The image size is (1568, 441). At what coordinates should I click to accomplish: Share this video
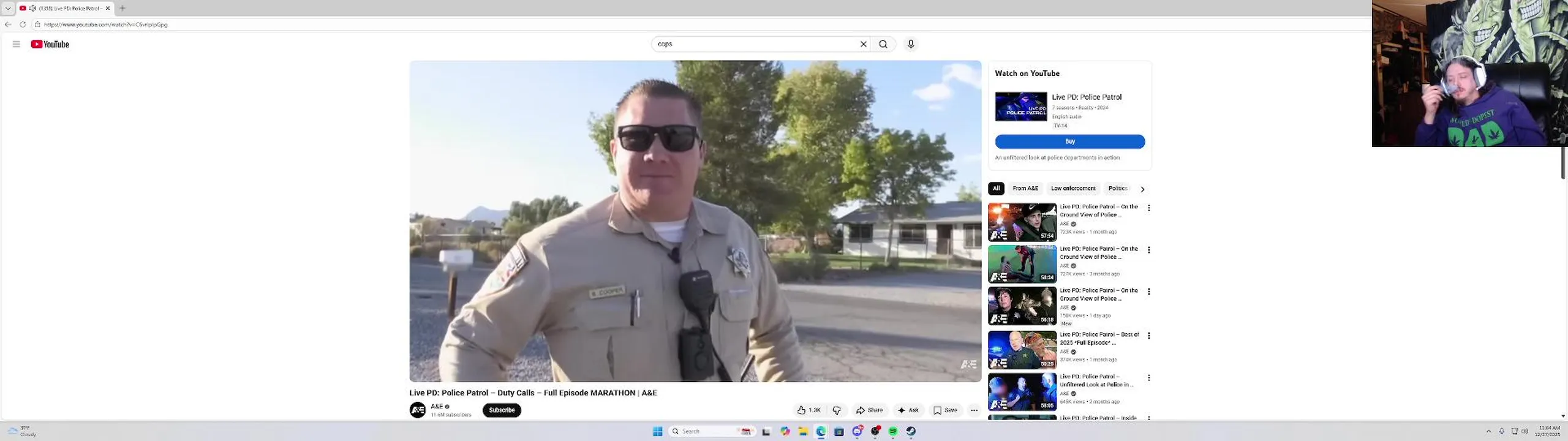point(870,410)
